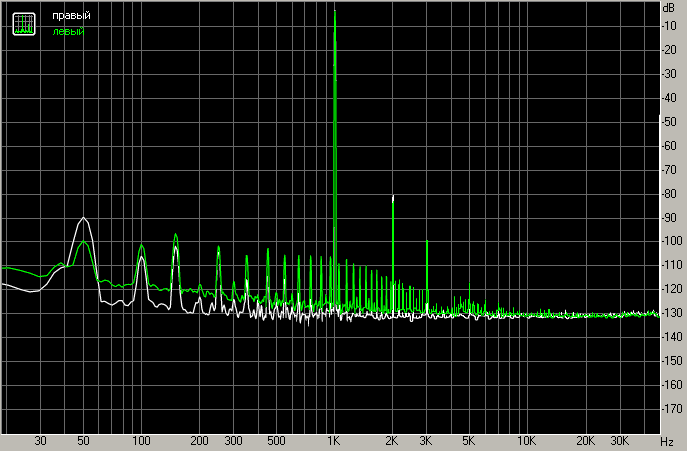Click the dB unit label

coord(669,7)
